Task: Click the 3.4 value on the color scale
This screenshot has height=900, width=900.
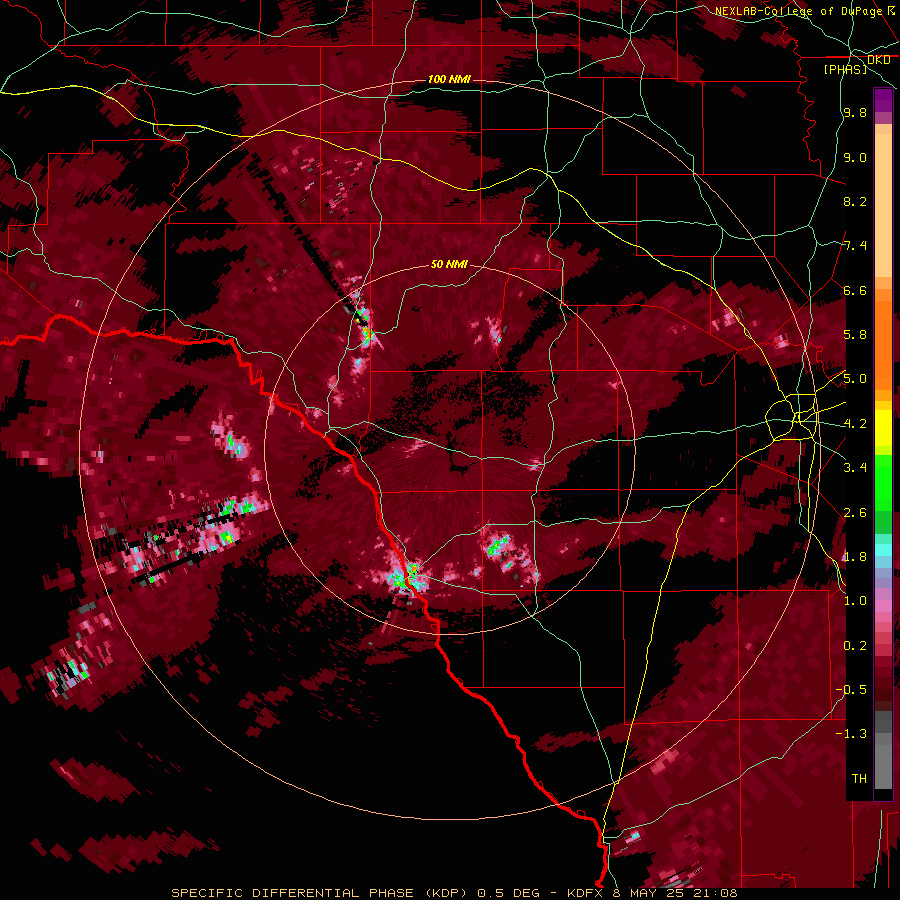Action: click(855, 468)
